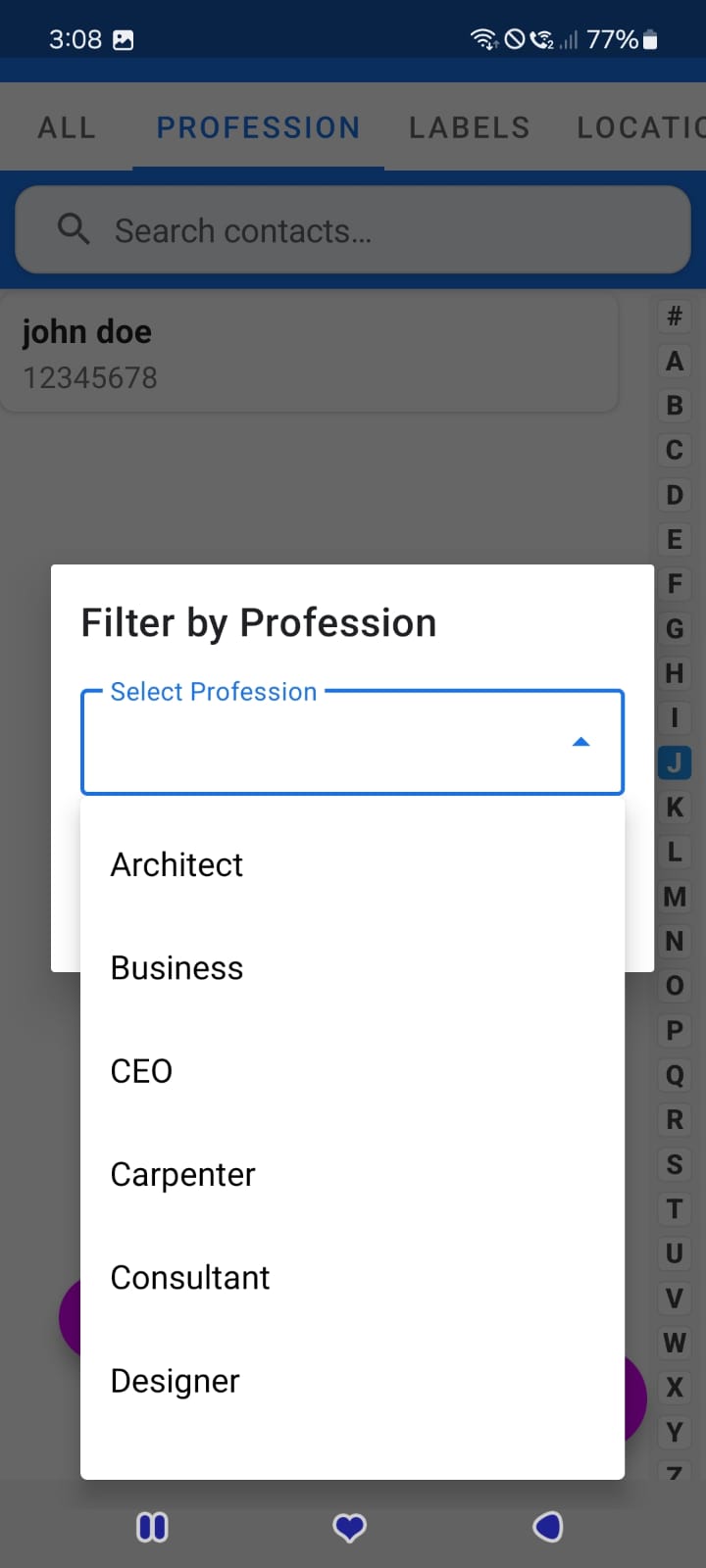706x1568 pixels.
Task: Jump to contacts starting with A
Action: (x=674, y=361)
